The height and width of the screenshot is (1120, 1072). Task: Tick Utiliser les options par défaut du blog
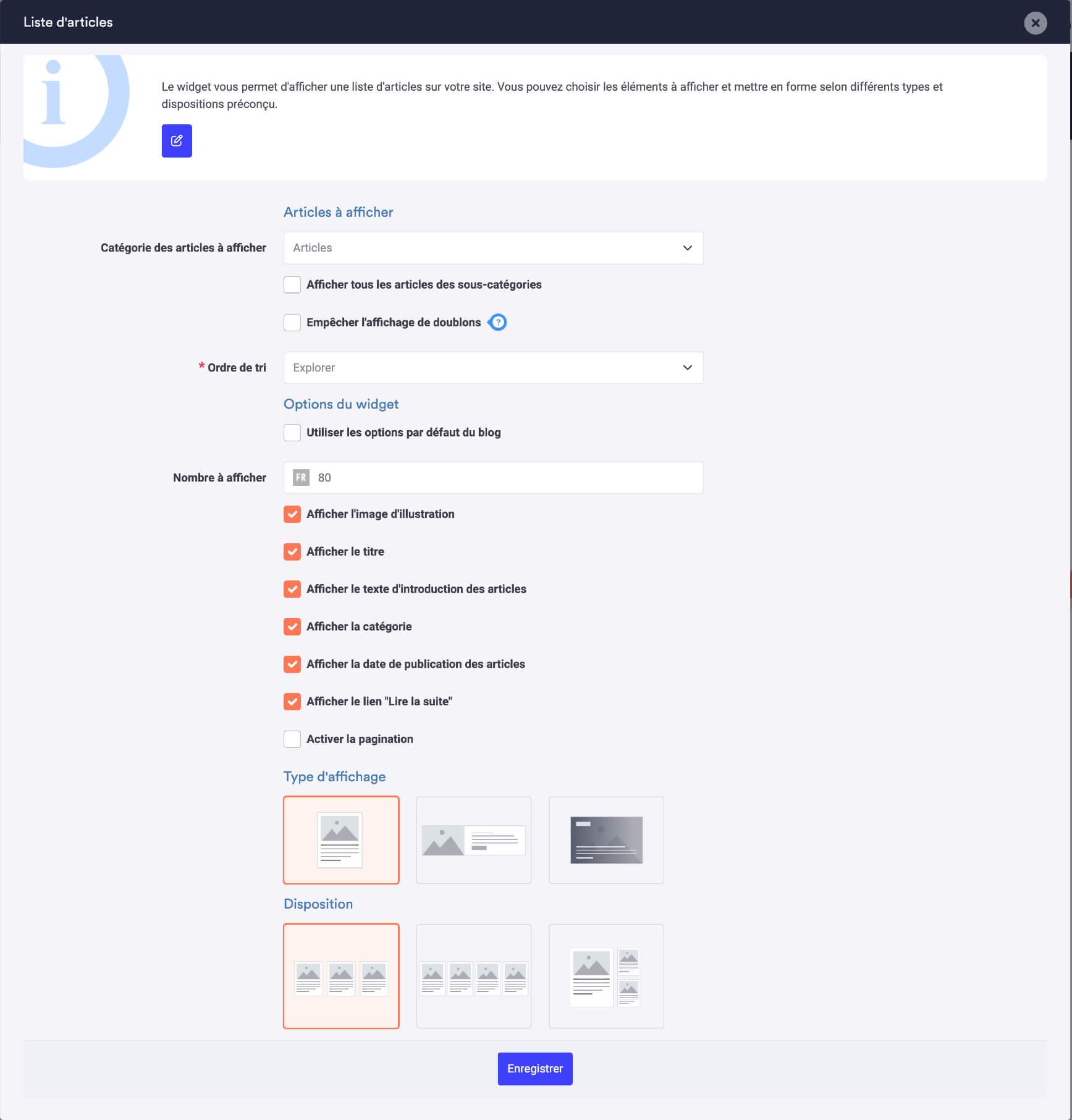[x=292, y=433]
